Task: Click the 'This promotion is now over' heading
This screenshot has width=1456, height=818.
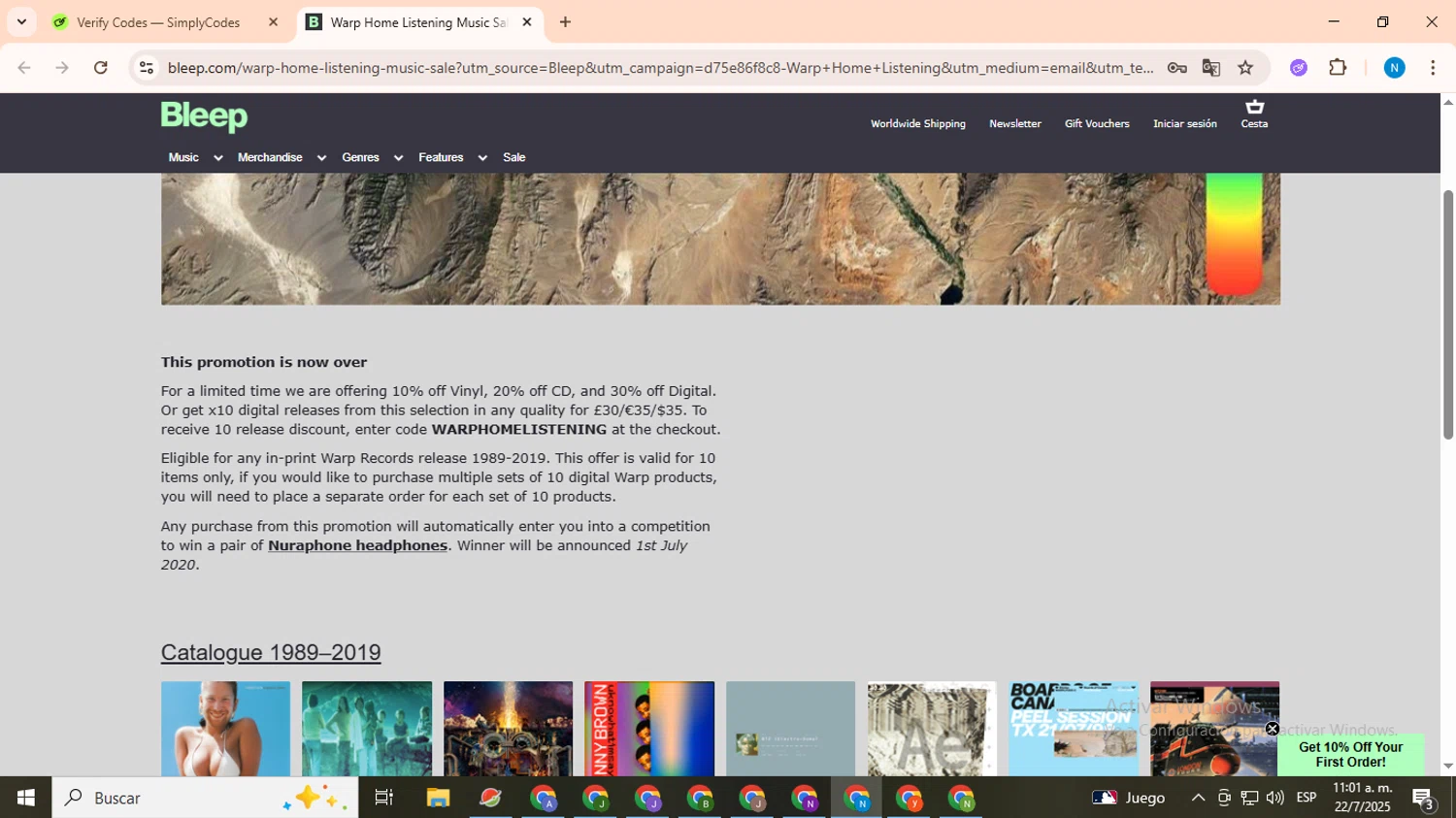Action: click(264, 362)
